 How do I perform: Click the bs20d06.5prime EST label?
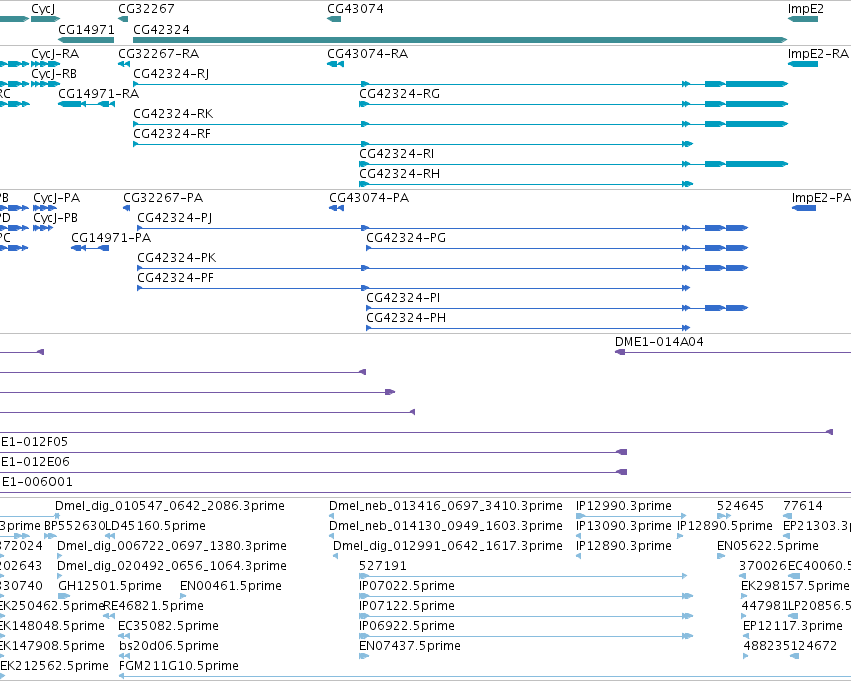[169, 646]
